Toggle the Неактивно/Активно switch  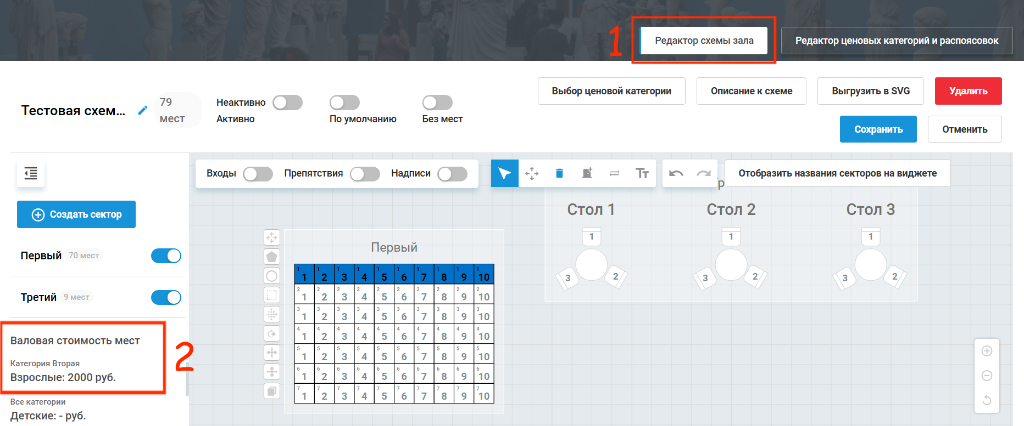coord(287,103)
